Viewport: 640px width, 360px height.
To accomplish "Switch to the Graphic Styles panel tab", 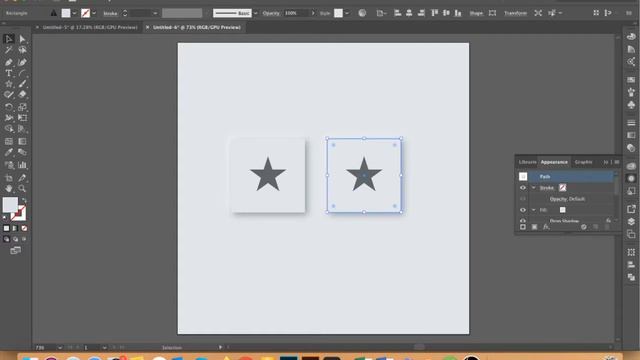I will [583, 162].
